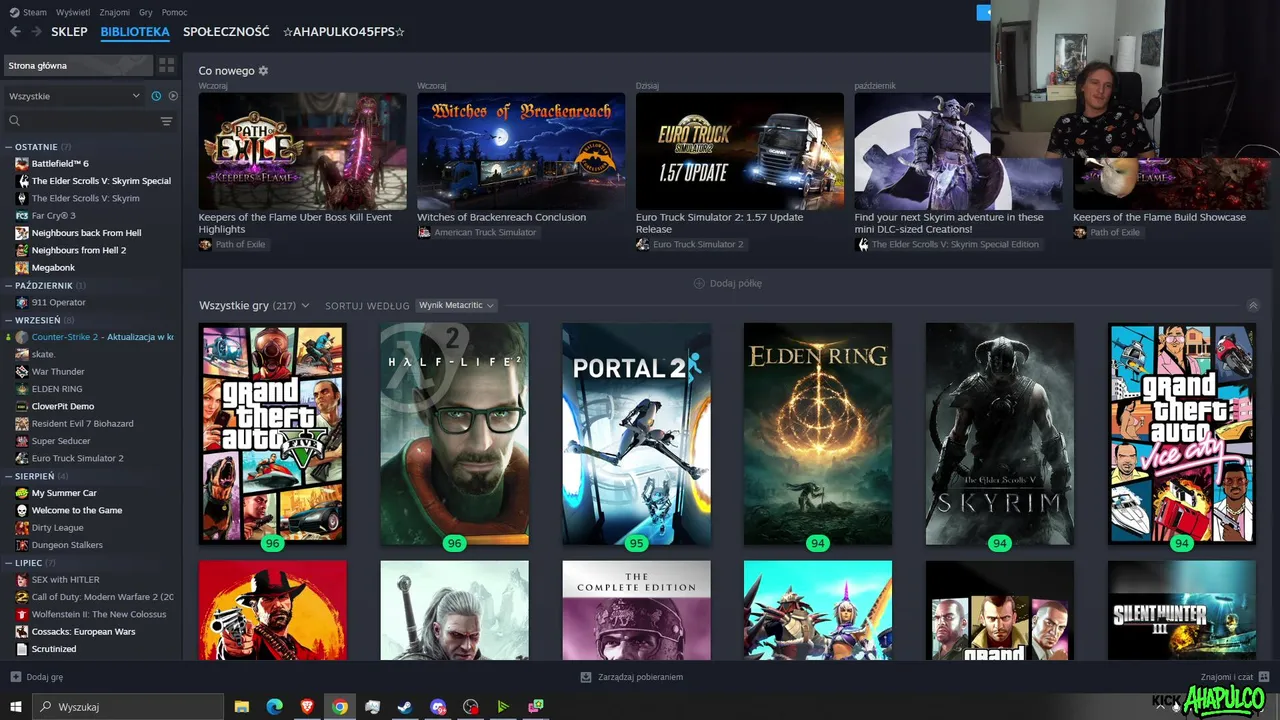Image resolution: width=1280 pixels, height=720 pixels.
Task: Open the Grand Theft Auto V cover
Action: tap(273, 434)
